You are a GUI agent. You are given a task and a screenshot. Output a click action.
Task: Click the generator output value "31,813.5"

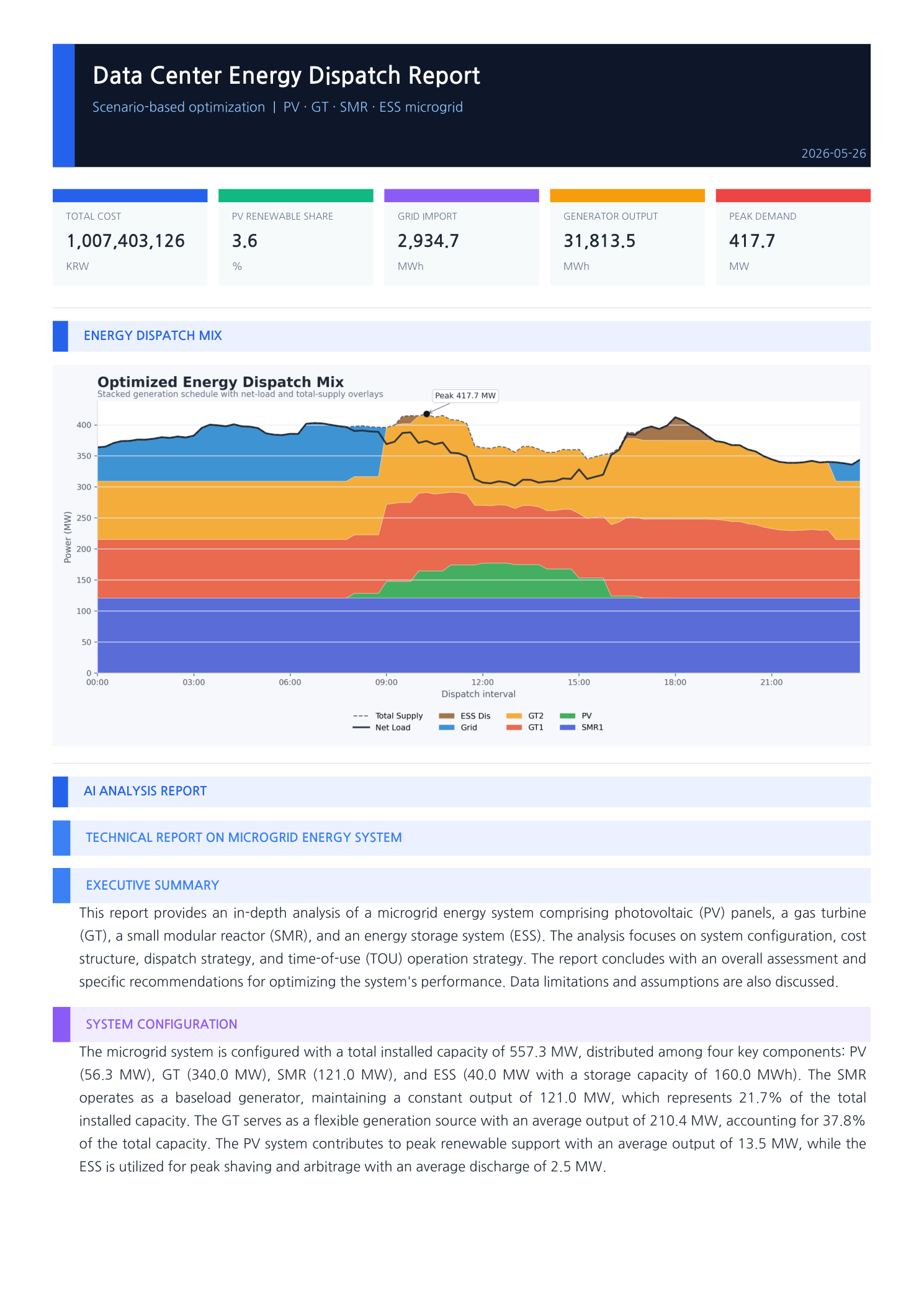pyautogui.click(x=599, y=241)
